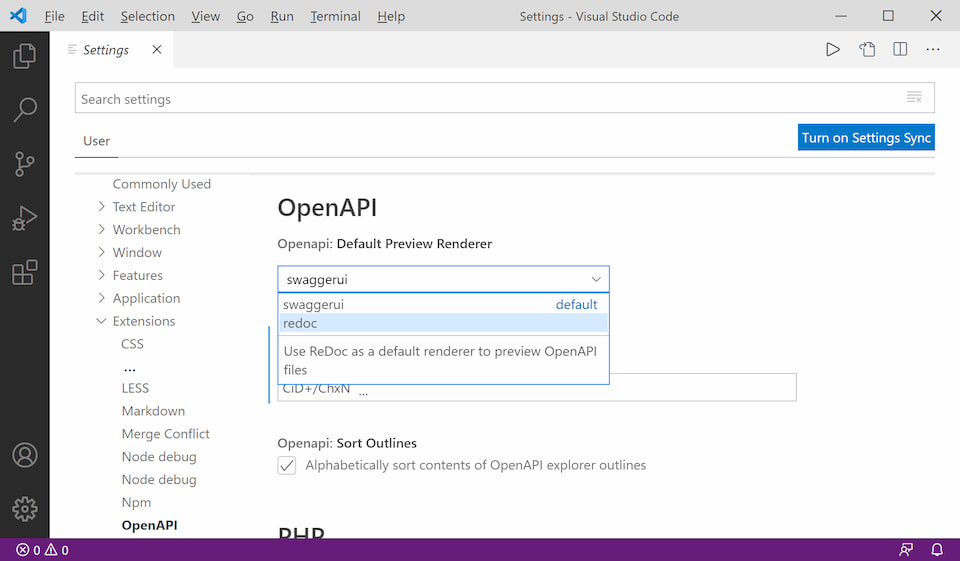Select the redoc option
This screenshot has height=561, width=960.
pos(443,323)
